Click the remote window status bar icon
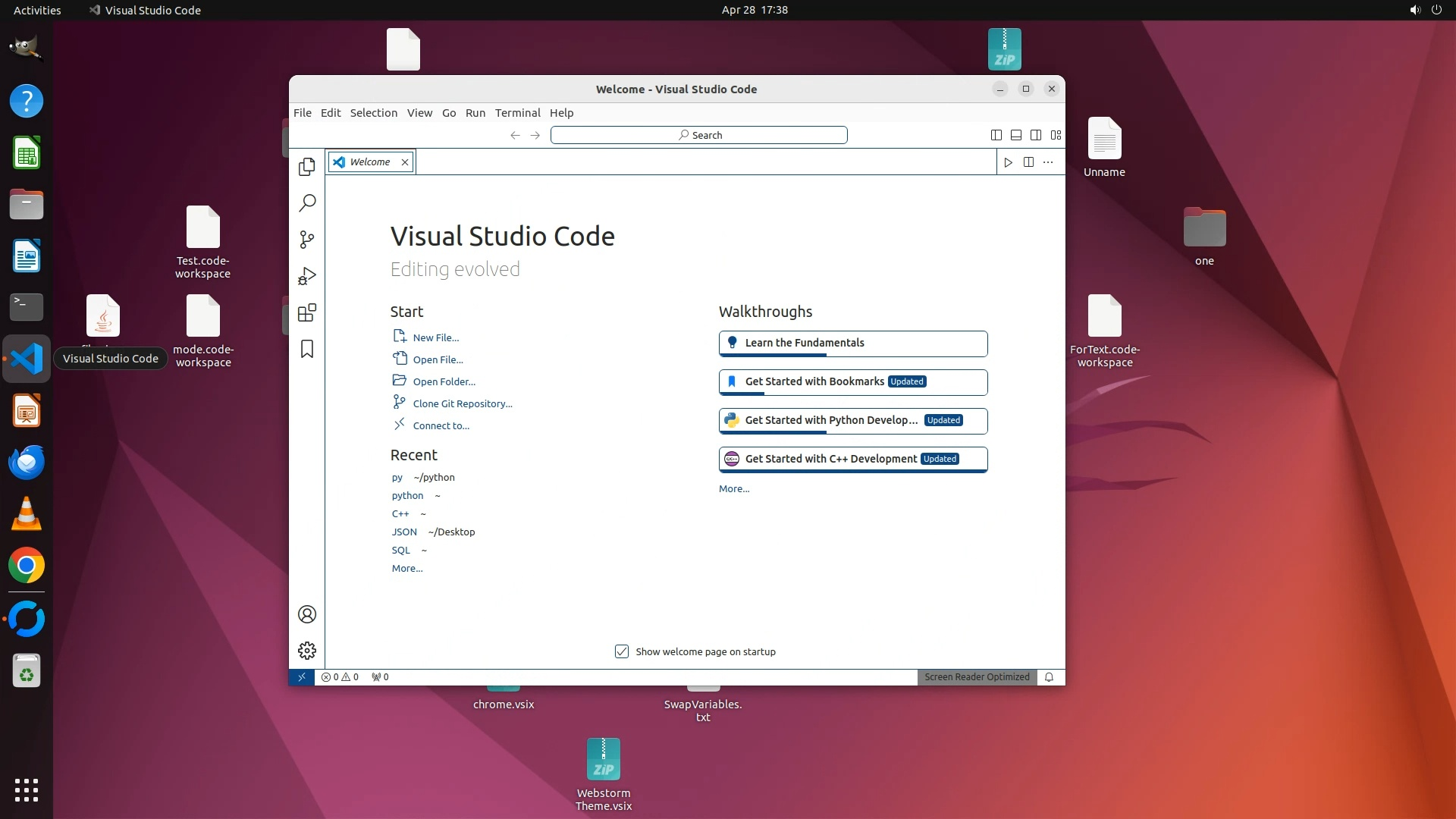The width and height of the screenshot is (1456, 819). pos(302,677)
